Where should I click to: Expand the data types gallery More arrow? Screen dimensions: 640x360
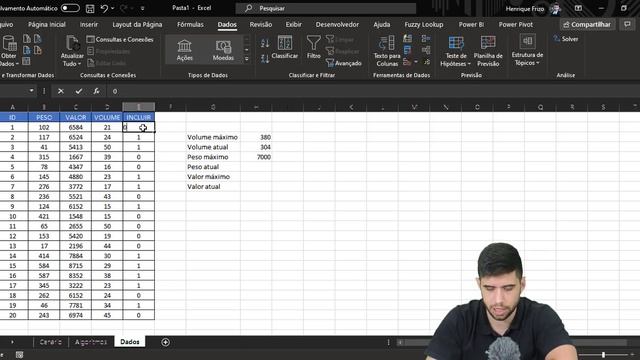pos(247,59)
